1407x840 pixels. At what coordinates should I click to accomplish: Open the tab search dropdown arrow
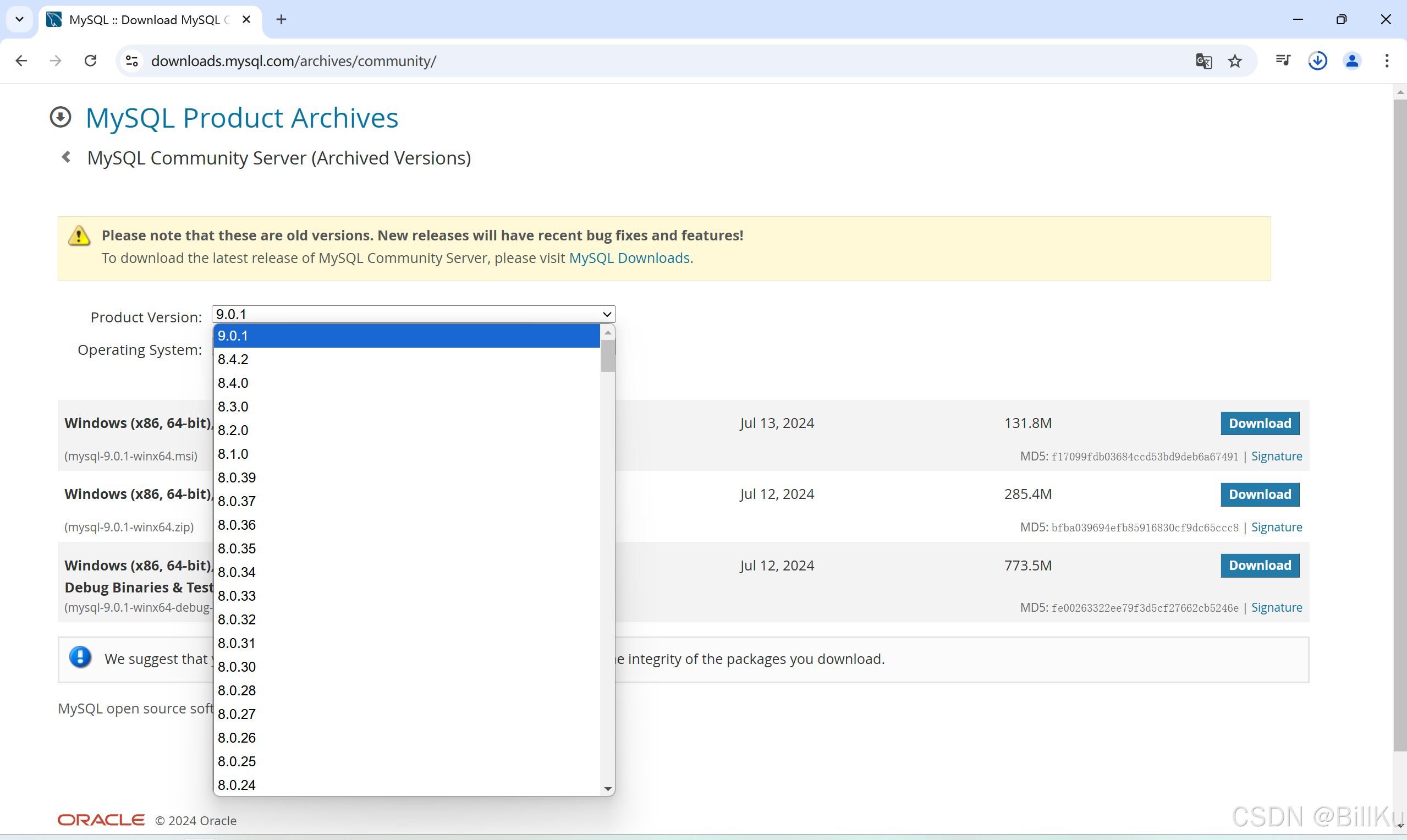coord(19,19)
